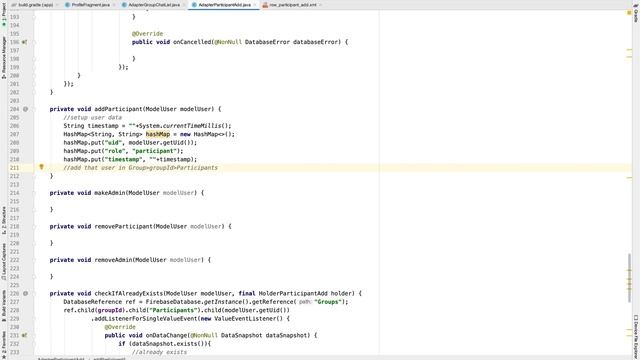Open the ProfileFragment.java tab
This screenshot has width=640, height=360.
[91, 5]
